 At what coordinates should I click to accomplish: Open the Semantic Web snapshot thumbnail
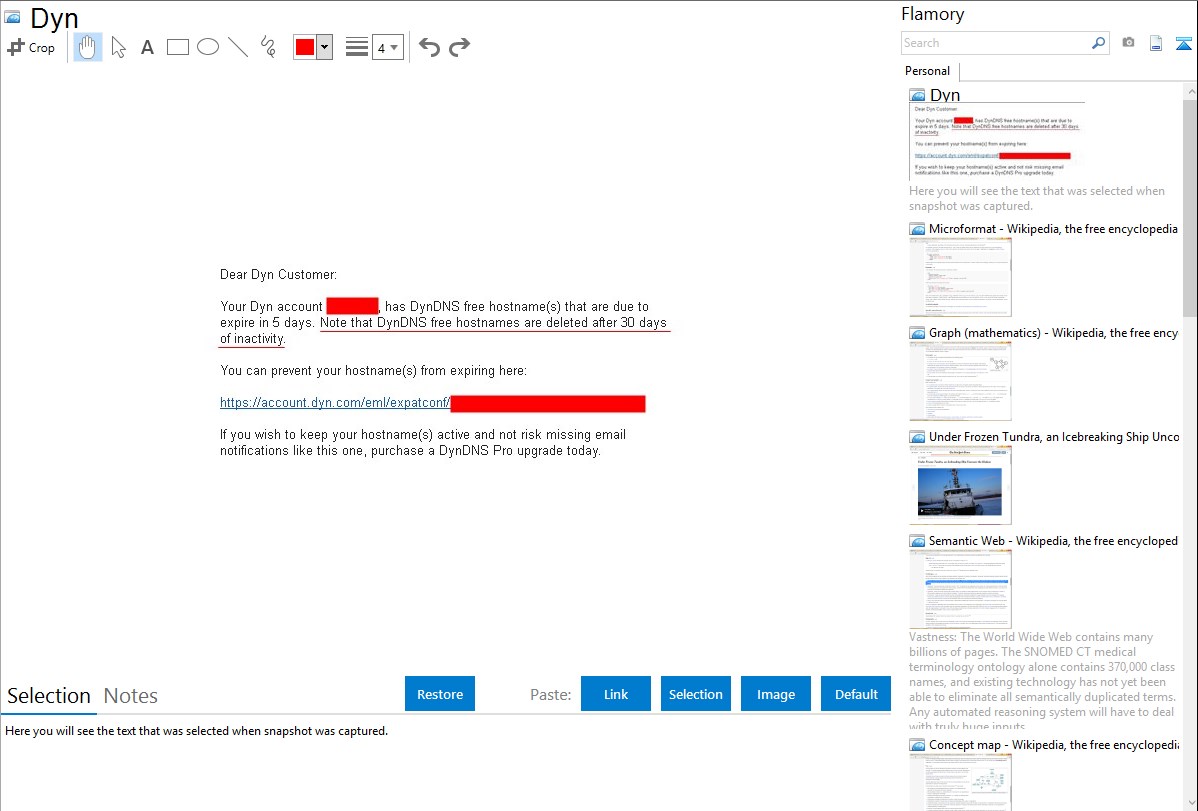(960, 589)
